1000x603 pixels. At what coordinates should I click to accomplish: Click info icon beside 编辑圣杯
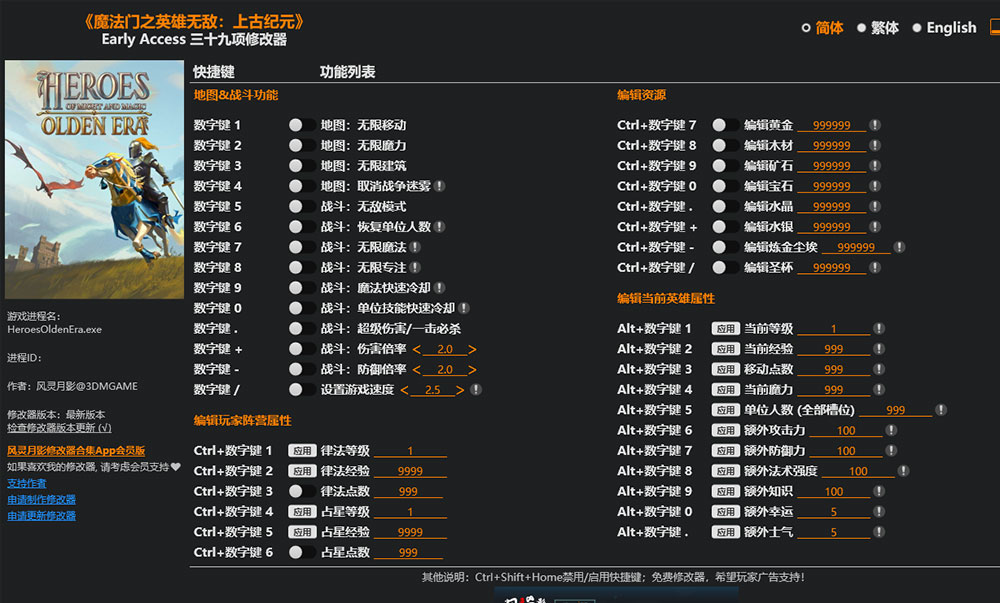(x=875, y=268)
